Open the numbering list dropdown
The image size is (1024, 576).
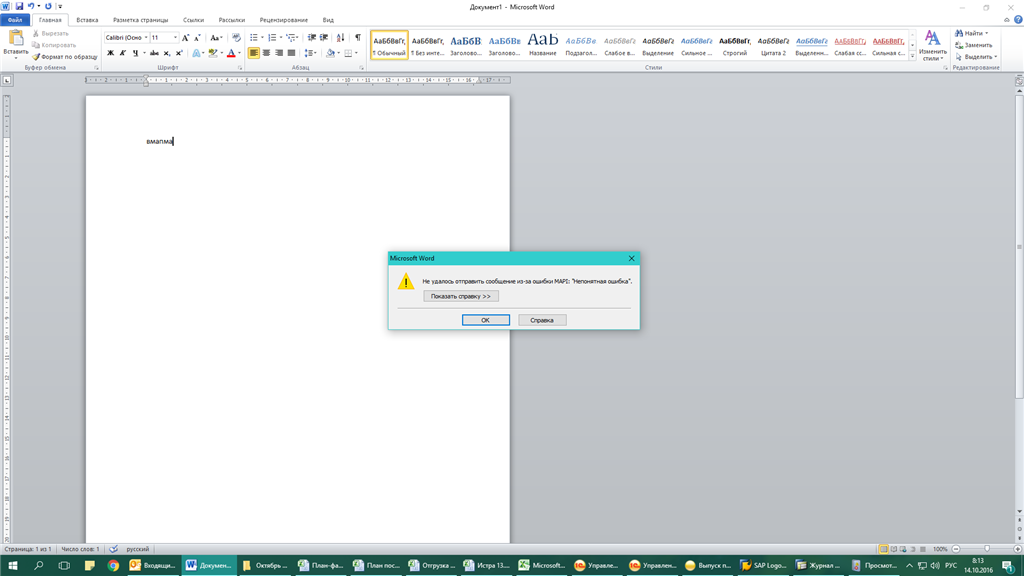point(281,38)
